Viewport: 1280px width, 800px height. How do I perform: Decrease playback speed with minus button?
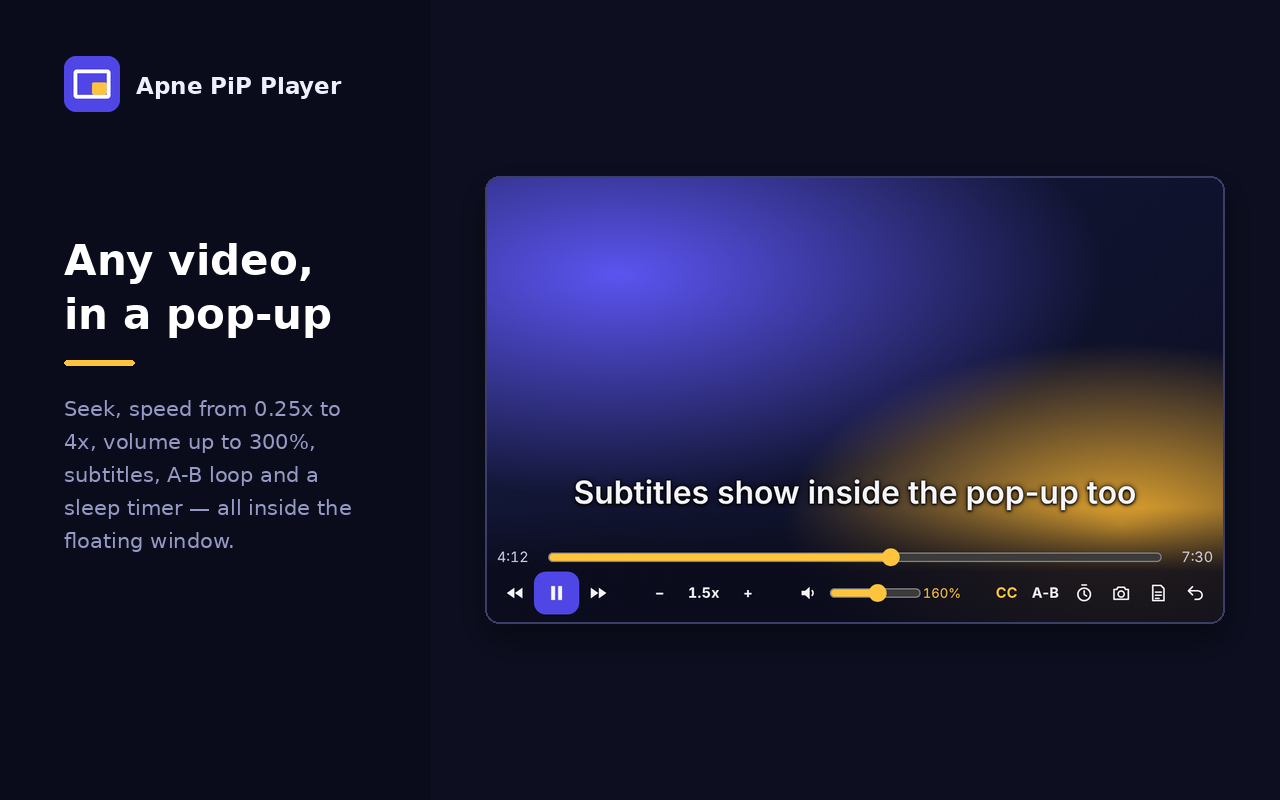[660, 593]
